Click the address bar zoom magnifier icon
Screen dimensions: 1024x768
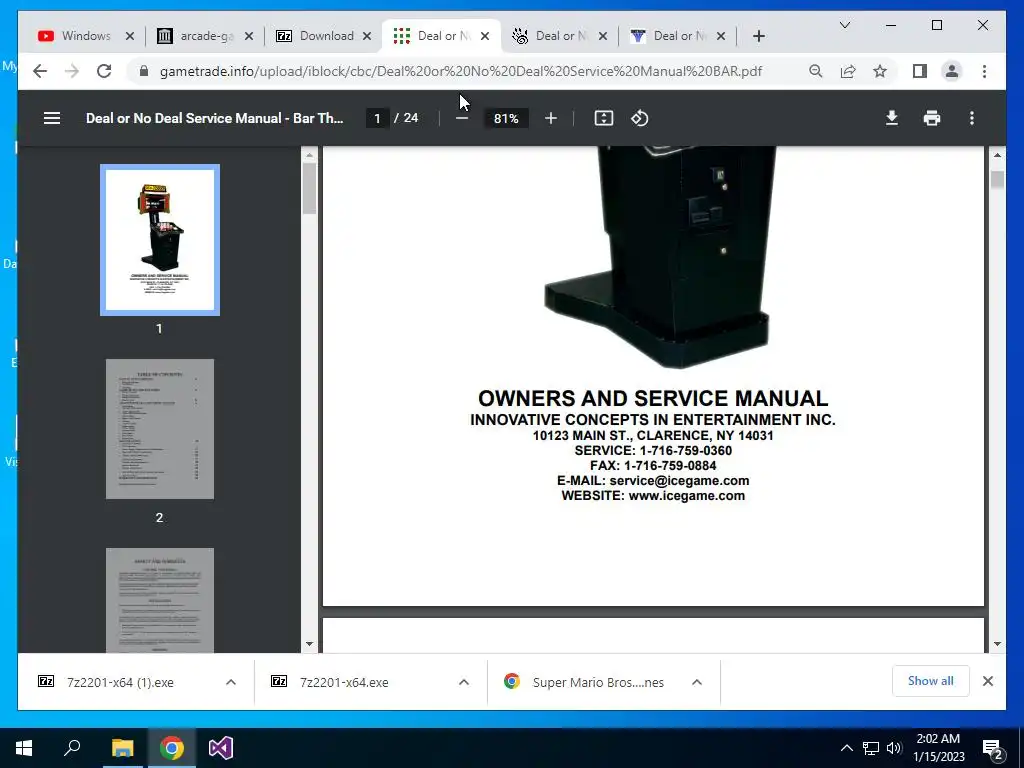[x=816, y=71]
